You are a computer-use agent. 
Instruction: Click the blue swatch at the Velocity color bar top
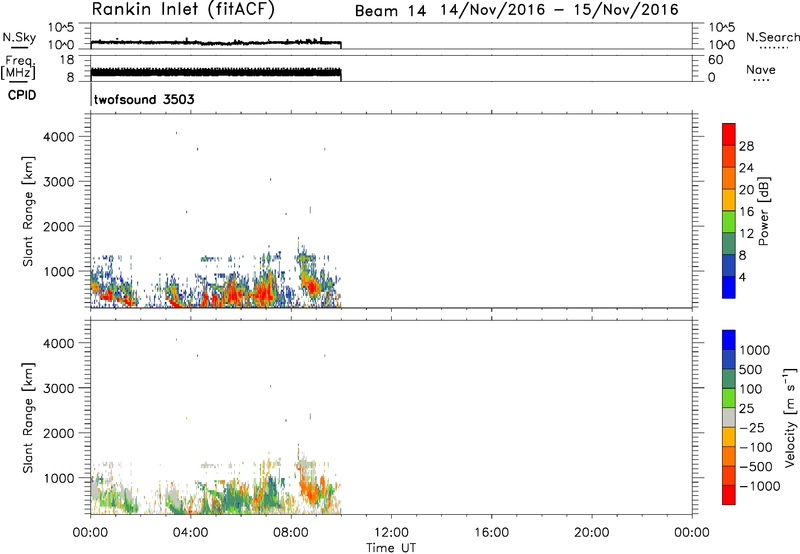pos(729,340)
